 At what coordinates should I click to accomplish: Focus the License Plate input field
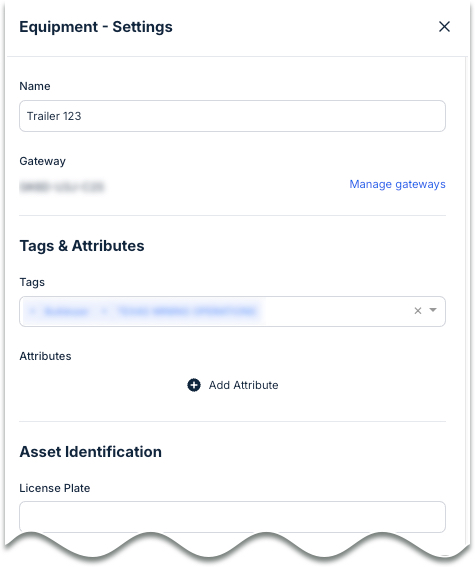click(x=232, y=516)
